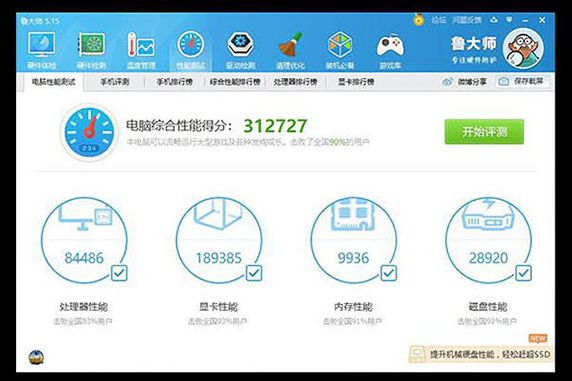Image resolution: width=572 pixels, height=381 pixels.
Task: Open the 游戏库 game library controller icon
Action: coord(390,50)
